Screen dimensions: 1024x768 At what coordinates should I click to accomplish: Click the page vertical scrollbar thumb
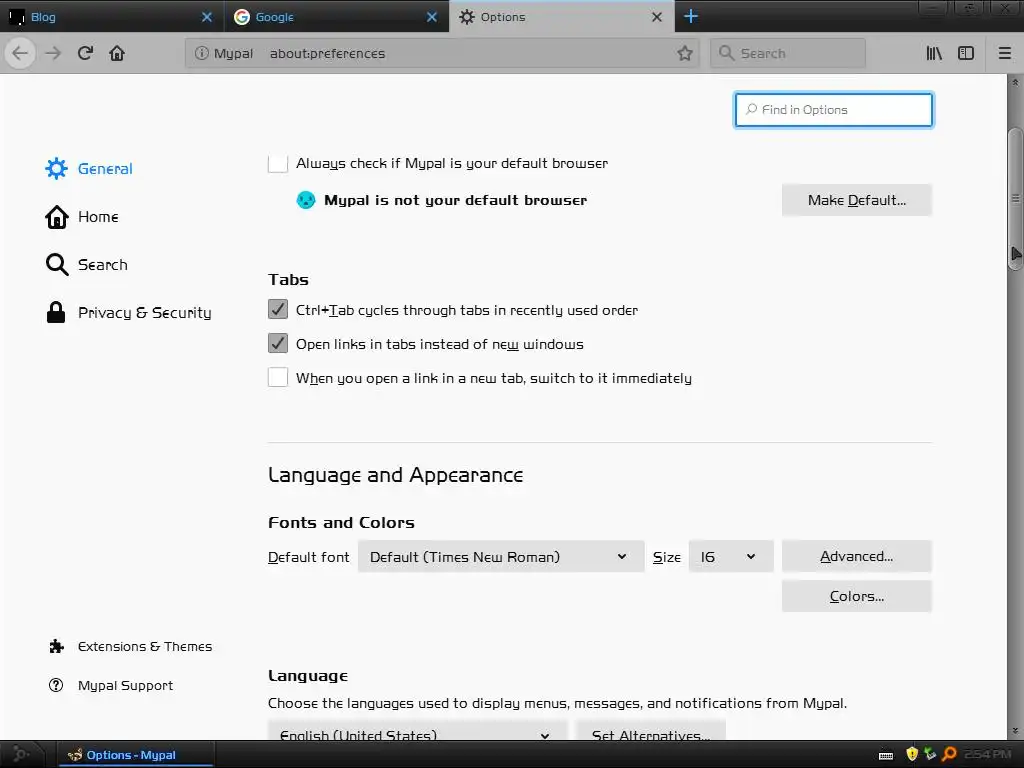[x=1015, y=199]
